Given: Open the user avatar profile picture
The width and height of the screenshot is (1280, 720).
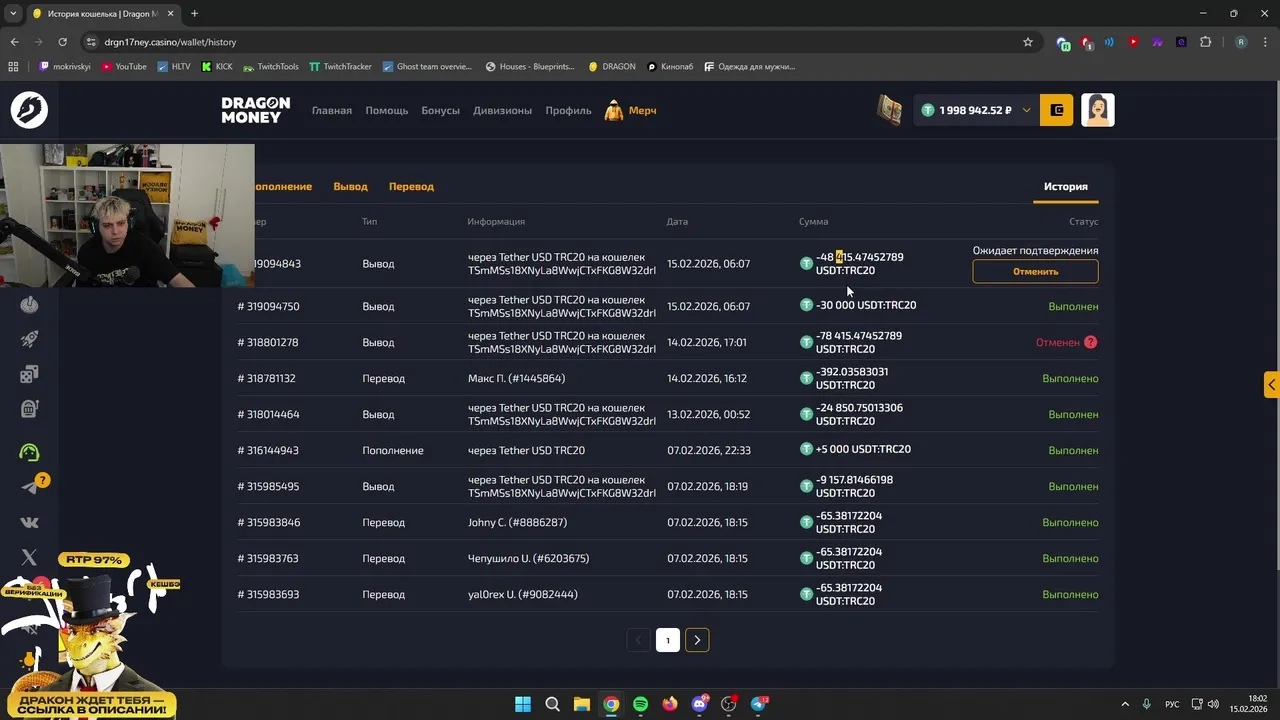Looking at the screenshot, I should pos(1098,110).
